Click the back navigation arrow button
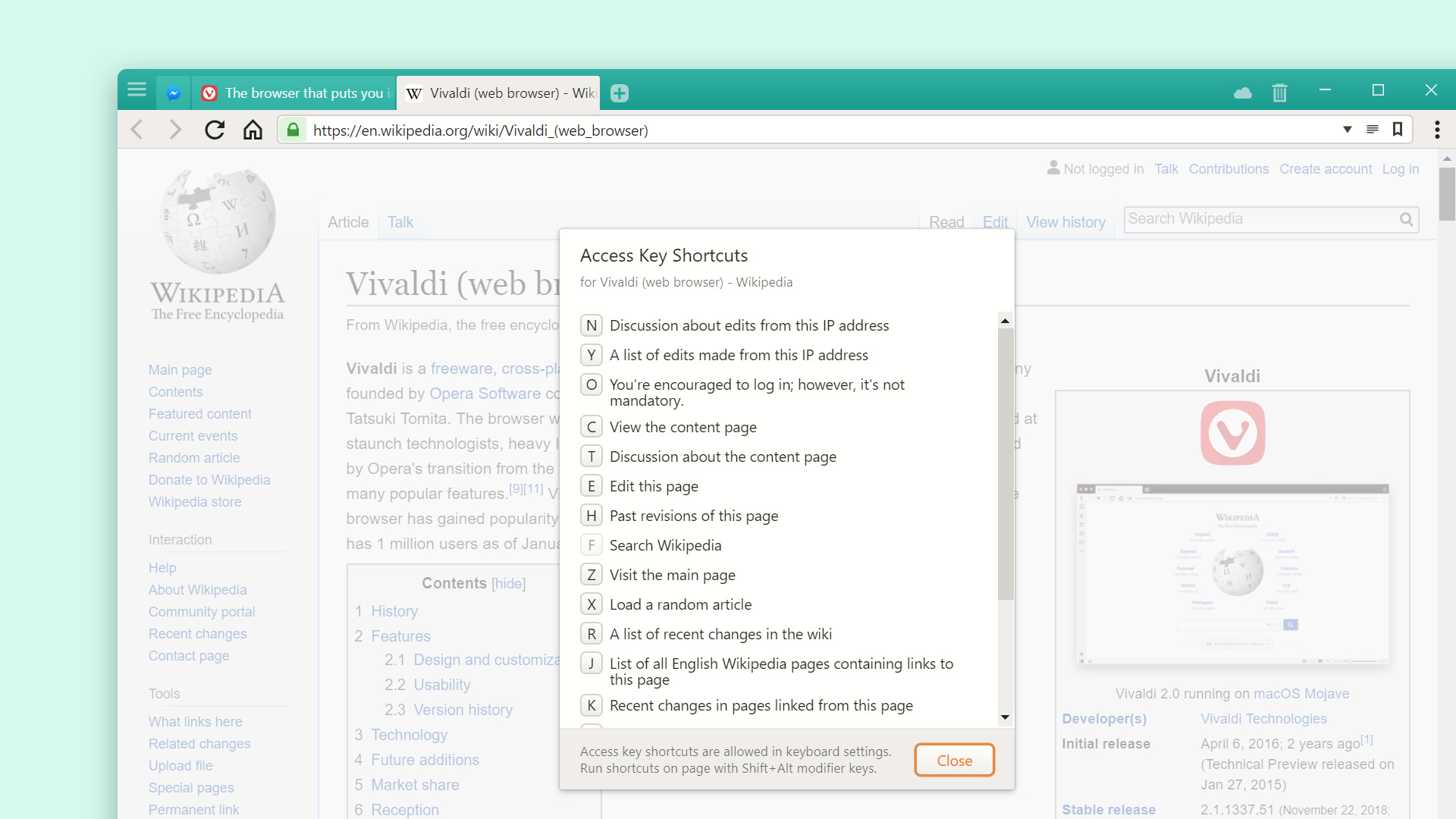The height and width of the screenshot is (819, 1456). (139, 130)
